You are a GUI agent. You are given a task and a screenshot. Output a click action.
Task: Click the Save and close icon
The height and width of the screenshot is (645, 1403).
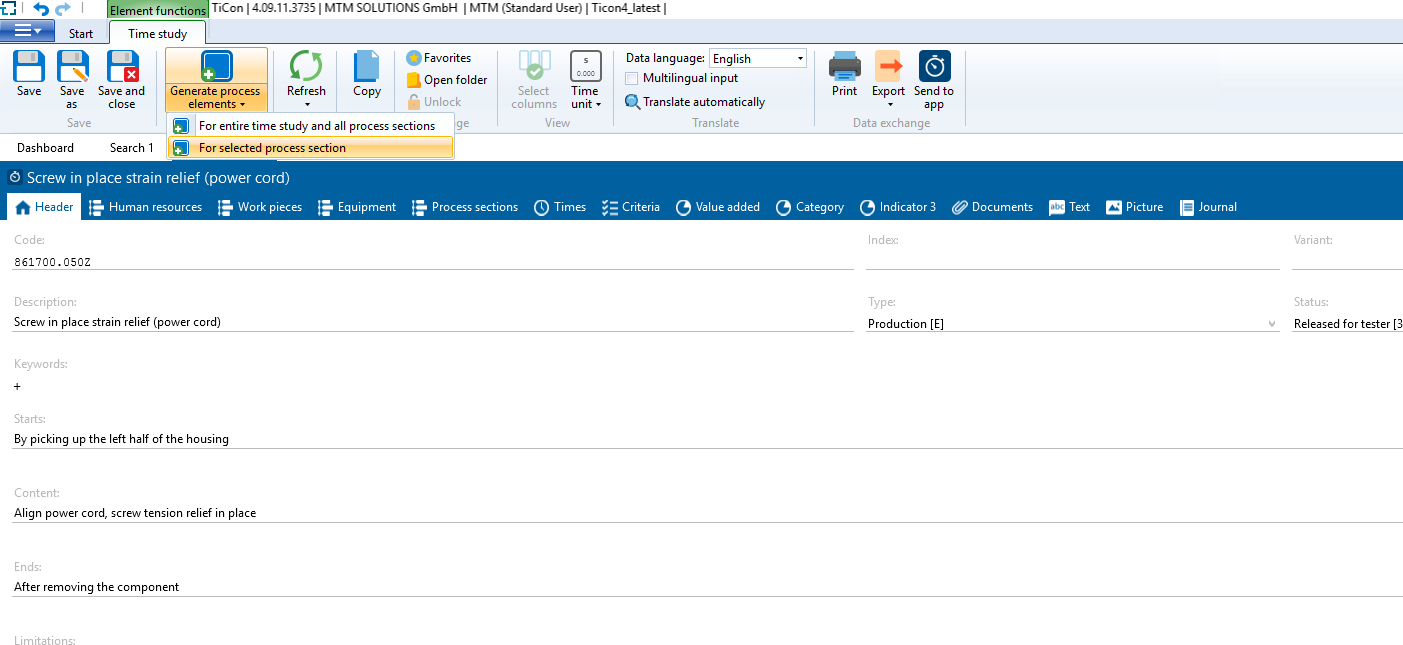click(122, 67)
